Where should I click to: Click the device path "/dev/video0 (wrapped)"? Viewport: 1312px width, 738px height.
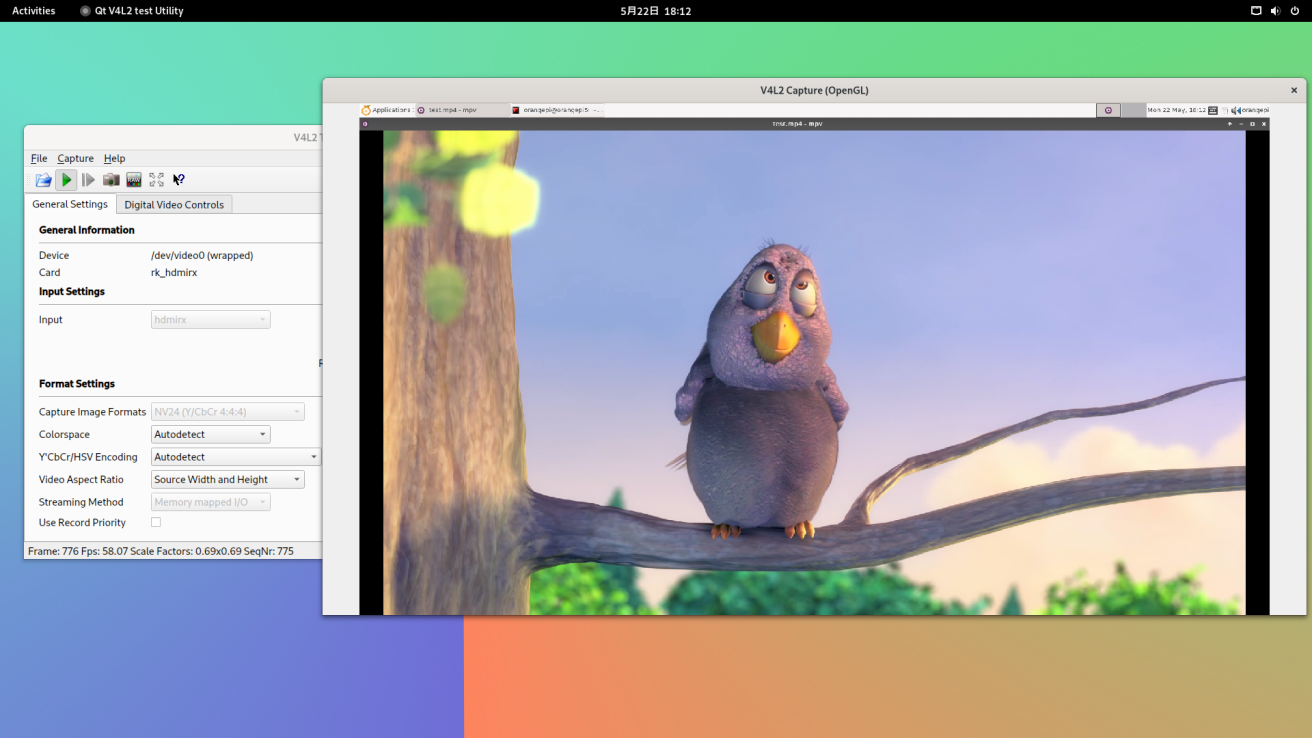point(202,255)
